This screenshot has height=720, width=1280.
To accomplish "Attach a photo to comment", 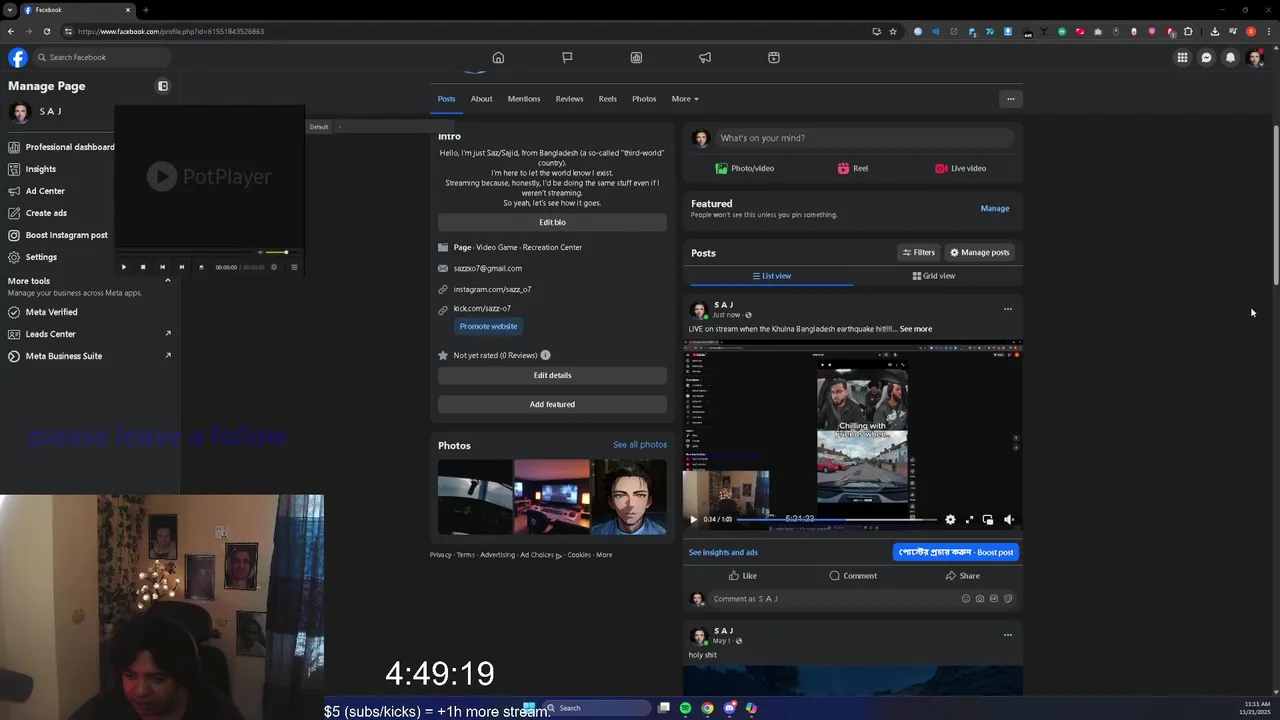I will pyautogui.click(x=980, y=599).
